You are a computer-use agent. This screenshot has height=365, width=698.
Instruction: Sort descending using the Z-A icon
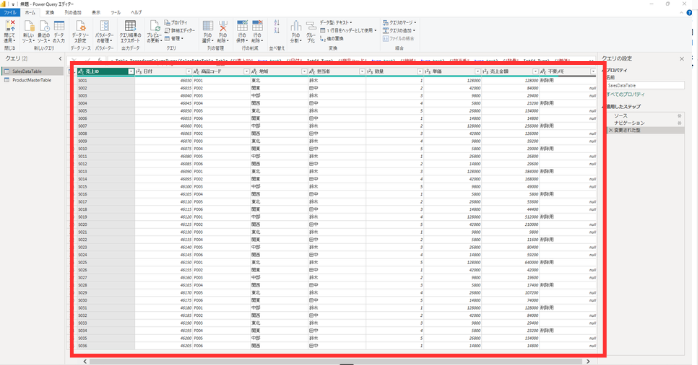click(x=276, y=30)
